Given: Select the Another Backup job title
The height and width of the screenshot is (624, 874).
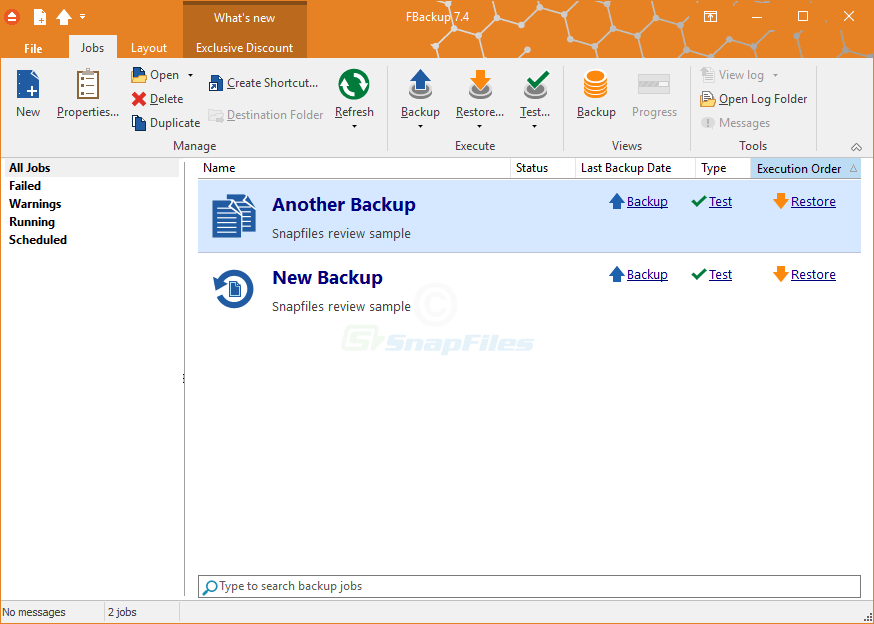Looking at the screenshot, I should pos(344,205).
